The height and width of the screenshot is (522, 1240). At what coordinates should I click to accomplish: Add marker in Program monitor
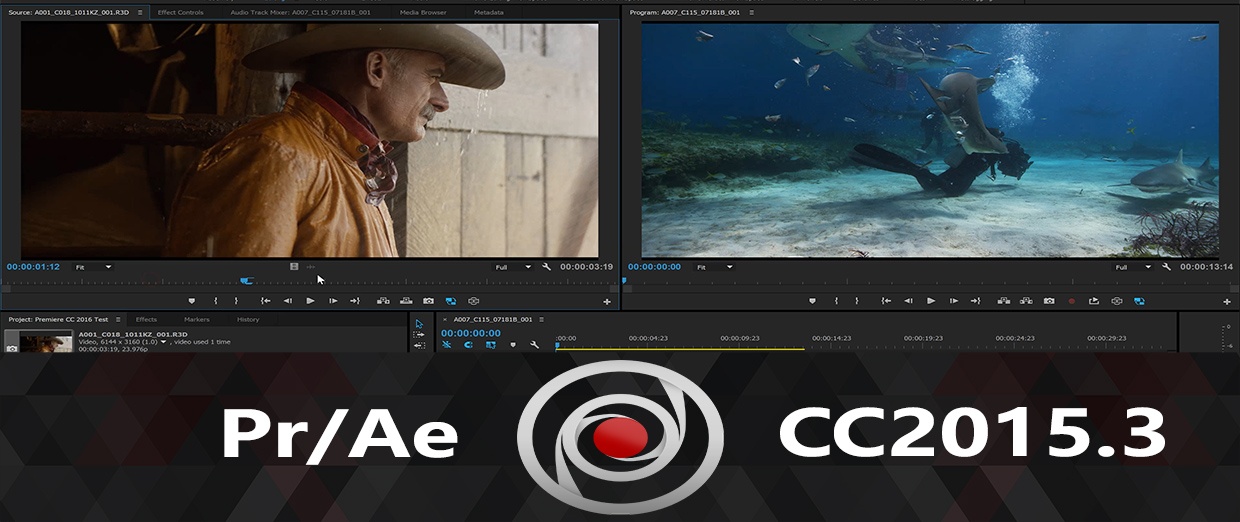point(811,301)
